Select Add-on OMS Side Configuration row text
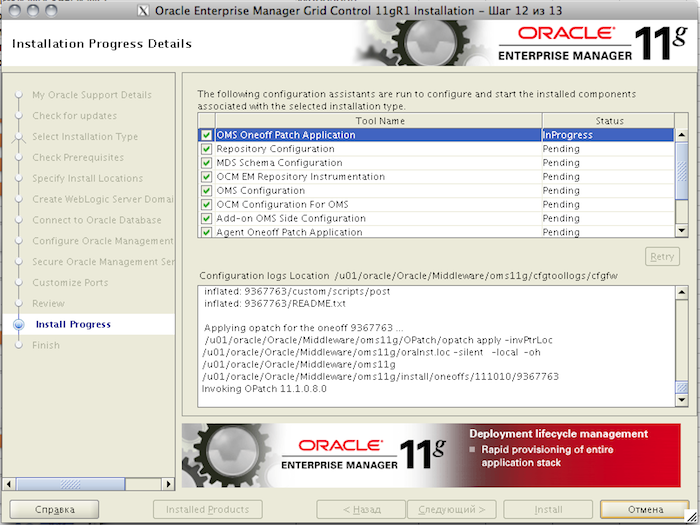700x525 pixels. pos(291,218)
